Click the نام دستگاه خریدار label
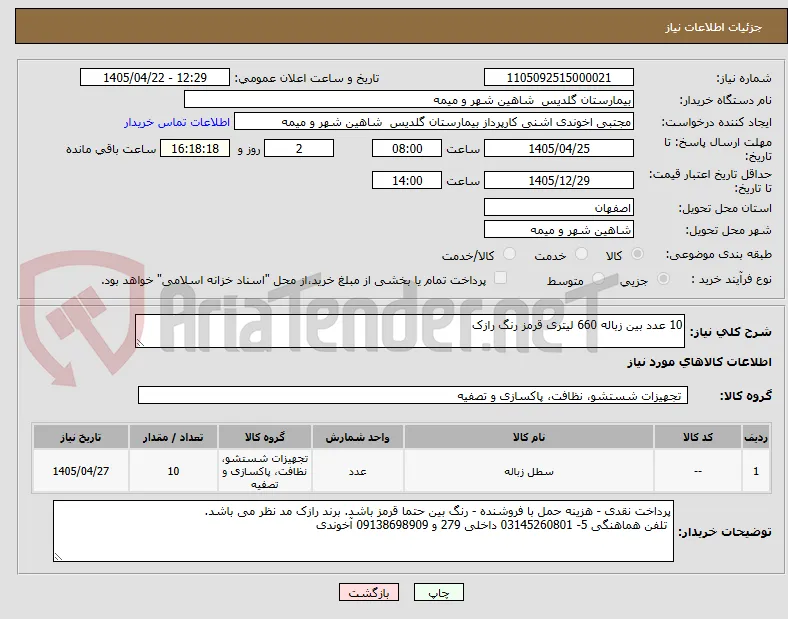The image size is (788, 619). (726, 100)
